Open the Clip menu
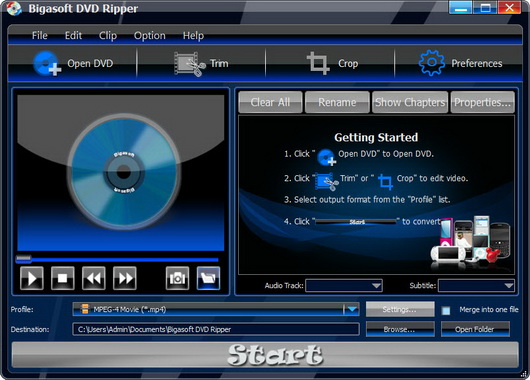Viewport: 530px width, 380px height. [x=108, y=35]
